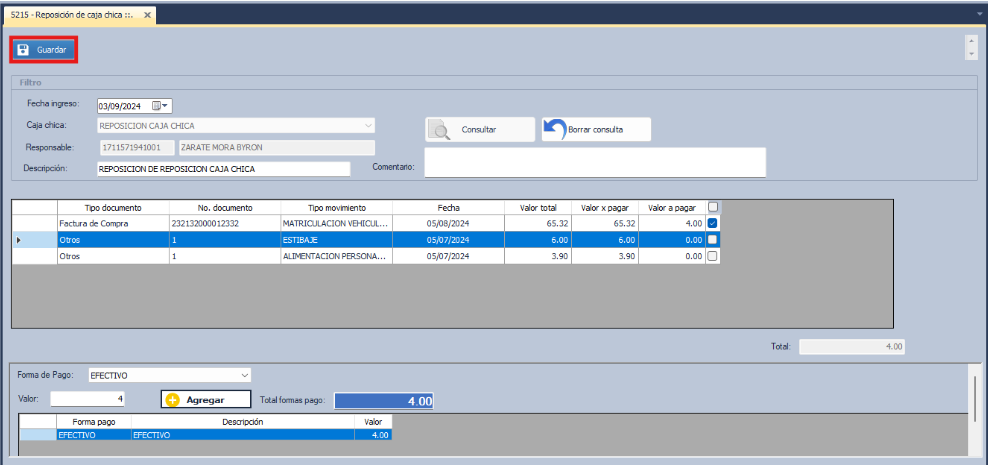988x465 pixels.
Task: Select the 5215 Reposición de caja chica tab
Action: pos(70,15)
